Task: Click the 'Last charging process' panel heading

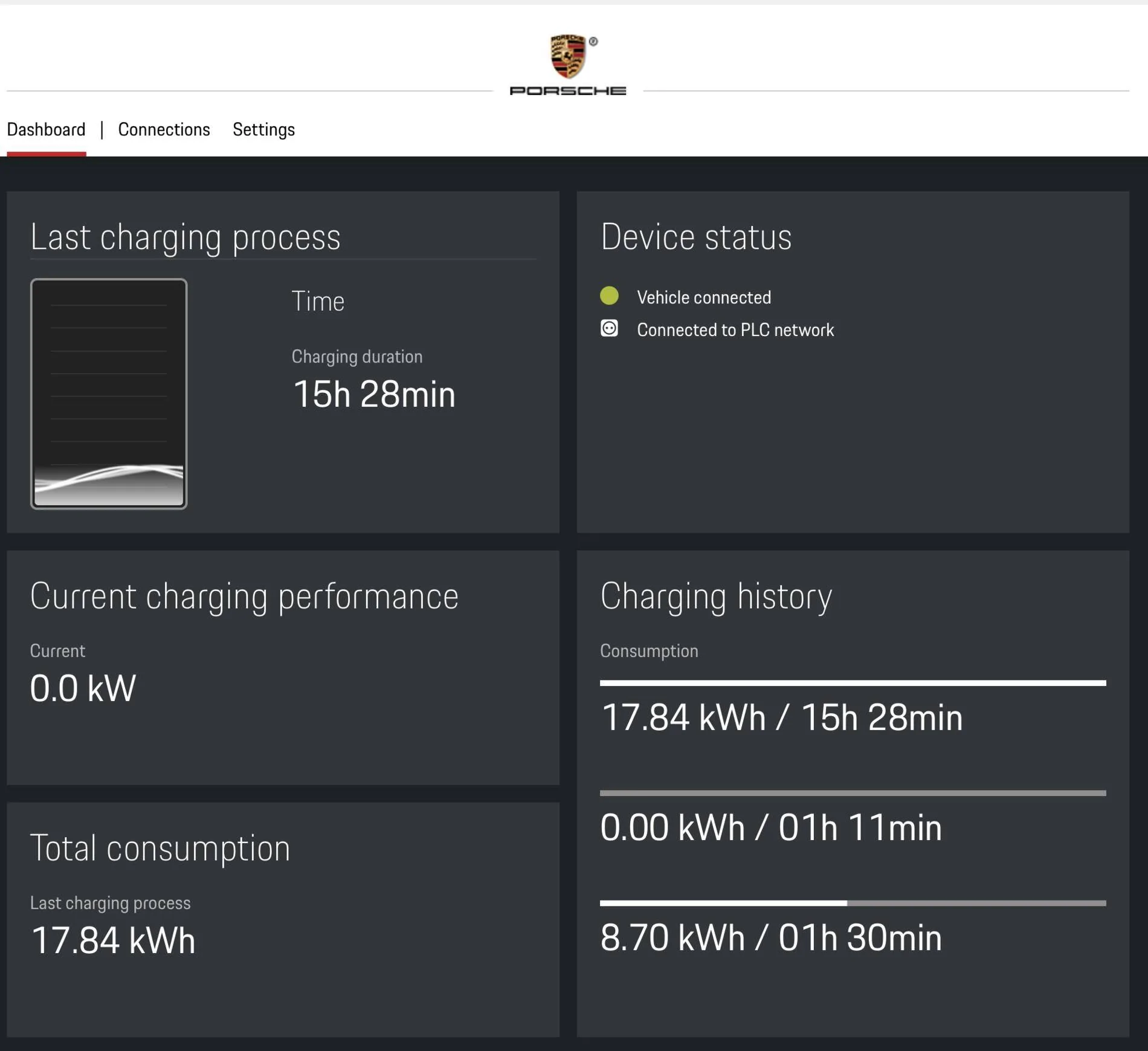Action: (185, 237)
